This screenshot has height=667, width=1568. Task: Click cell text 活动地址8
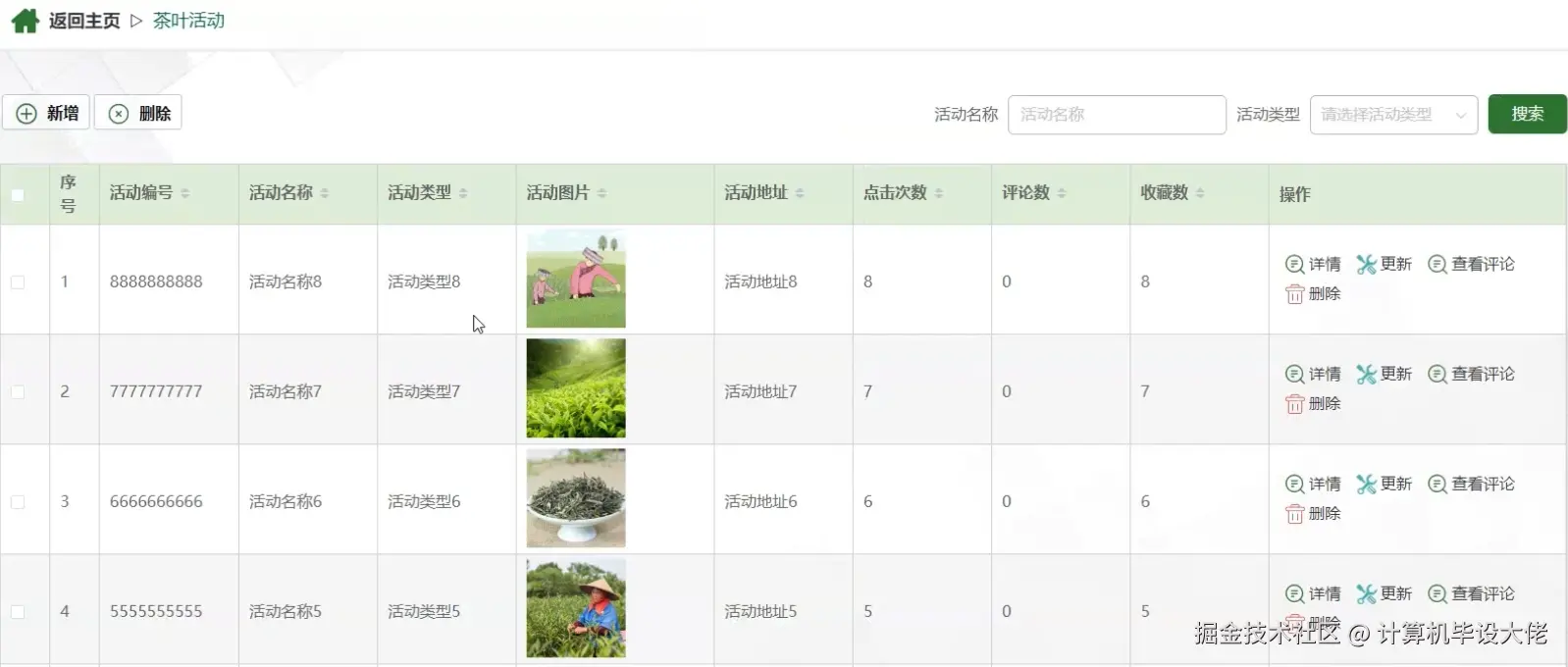point(760,282)
